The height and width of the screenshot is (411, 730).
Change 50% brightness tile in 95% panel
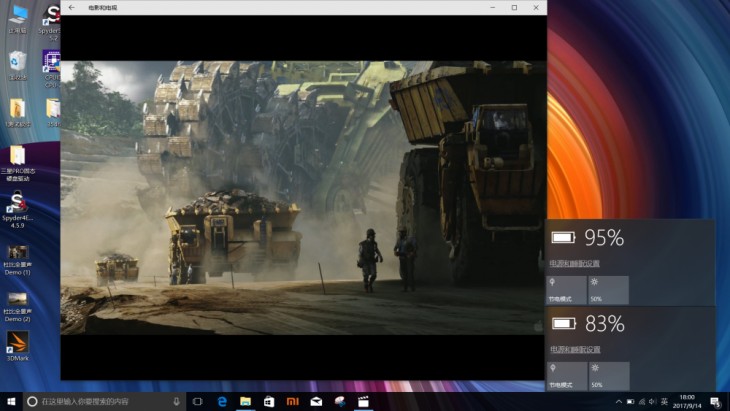click(x=608, y=290)
